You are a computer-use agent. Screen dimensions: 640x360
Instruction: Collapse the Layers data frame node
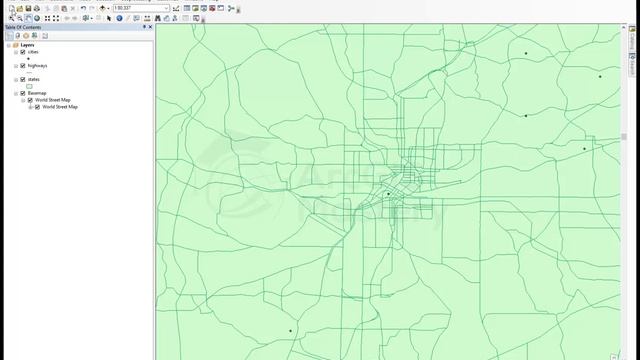(9, 45)
